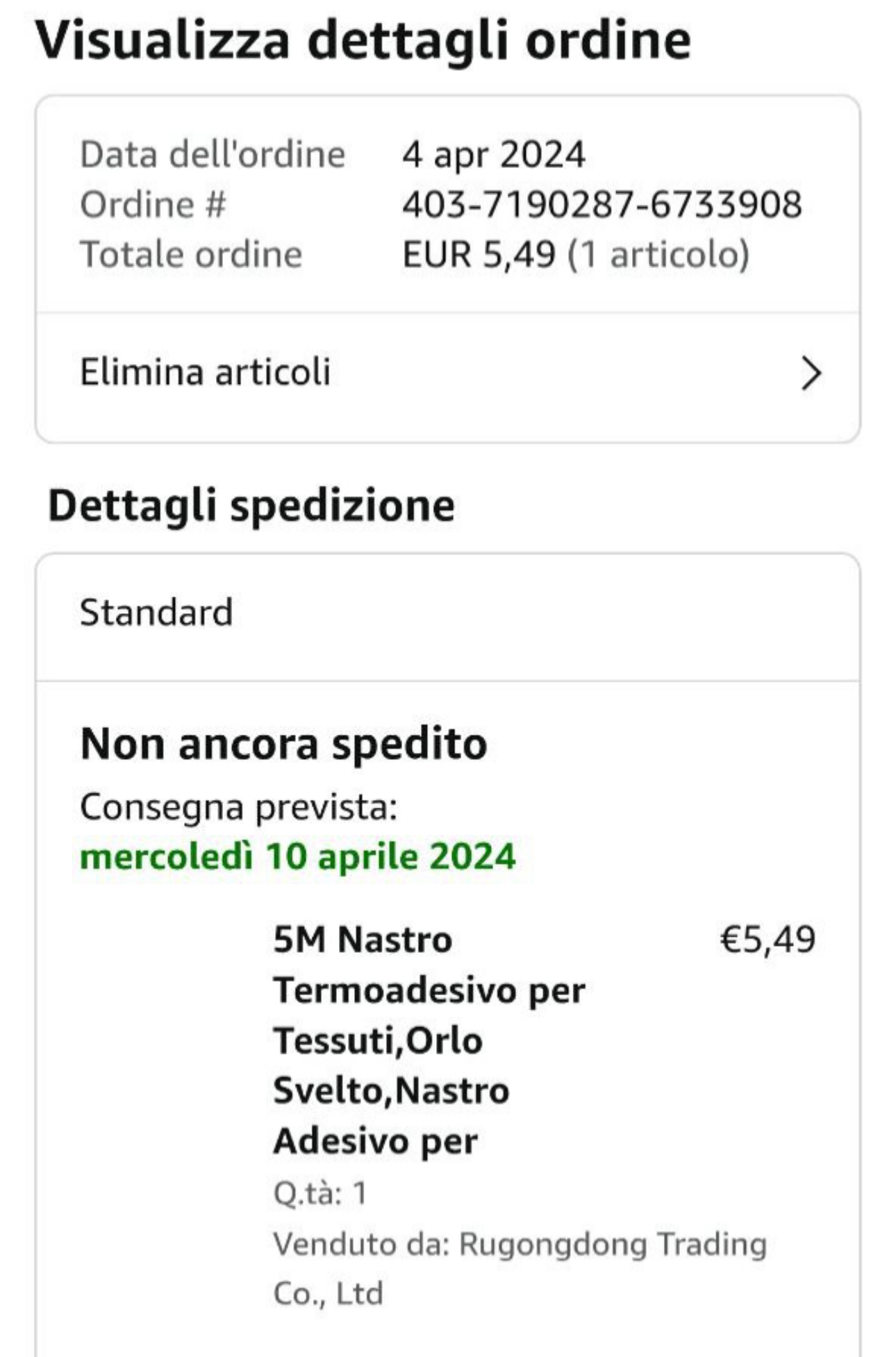Click the Non ancora spedito status heading
Image resolution: width=896 pixels, height=1357 pixels.
[x=283, y=744]
